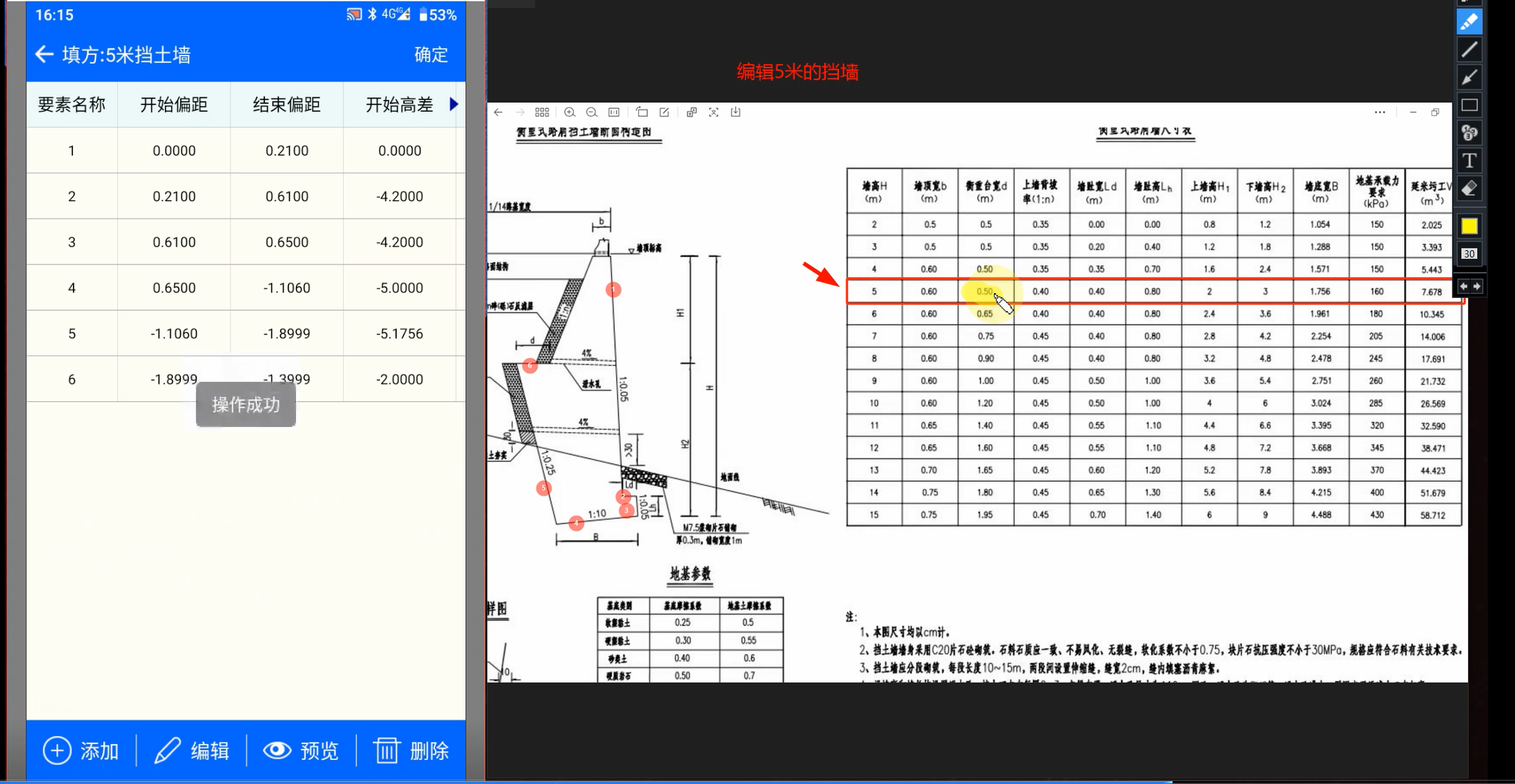Tap the back arrow beside 填方:5米挡土墙
This screenshot has width=1515, height=784.
tap(44, 55)
